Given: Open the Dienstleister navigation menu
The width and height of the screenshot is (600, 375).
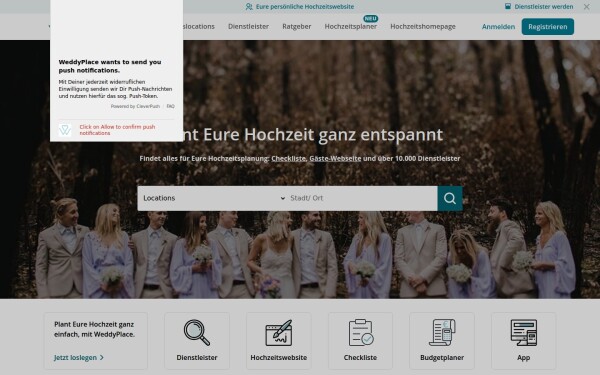Looking at the screenshot, I should pos(248,26).
